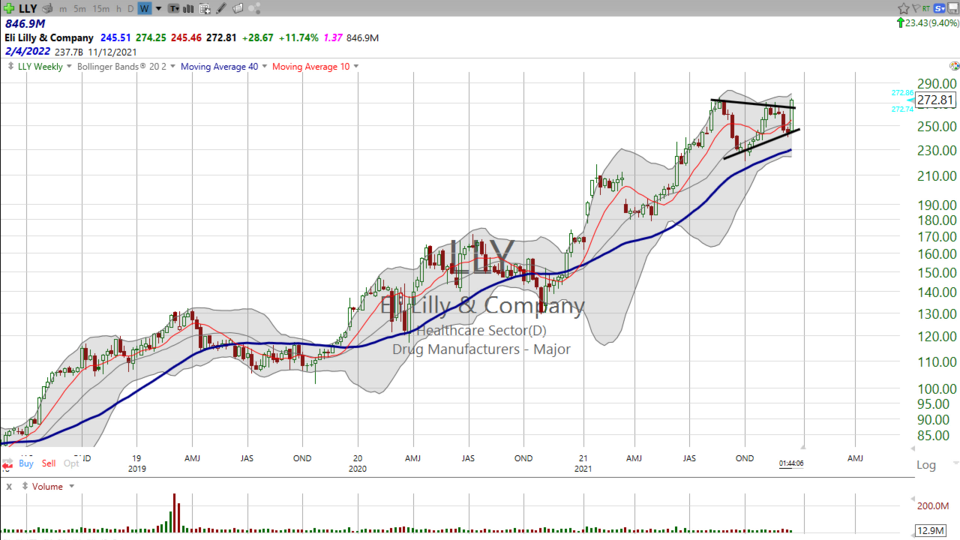960x540 pixels.
Task: Click the 2021 year label on time axis
Action: (x=583, y=469)
